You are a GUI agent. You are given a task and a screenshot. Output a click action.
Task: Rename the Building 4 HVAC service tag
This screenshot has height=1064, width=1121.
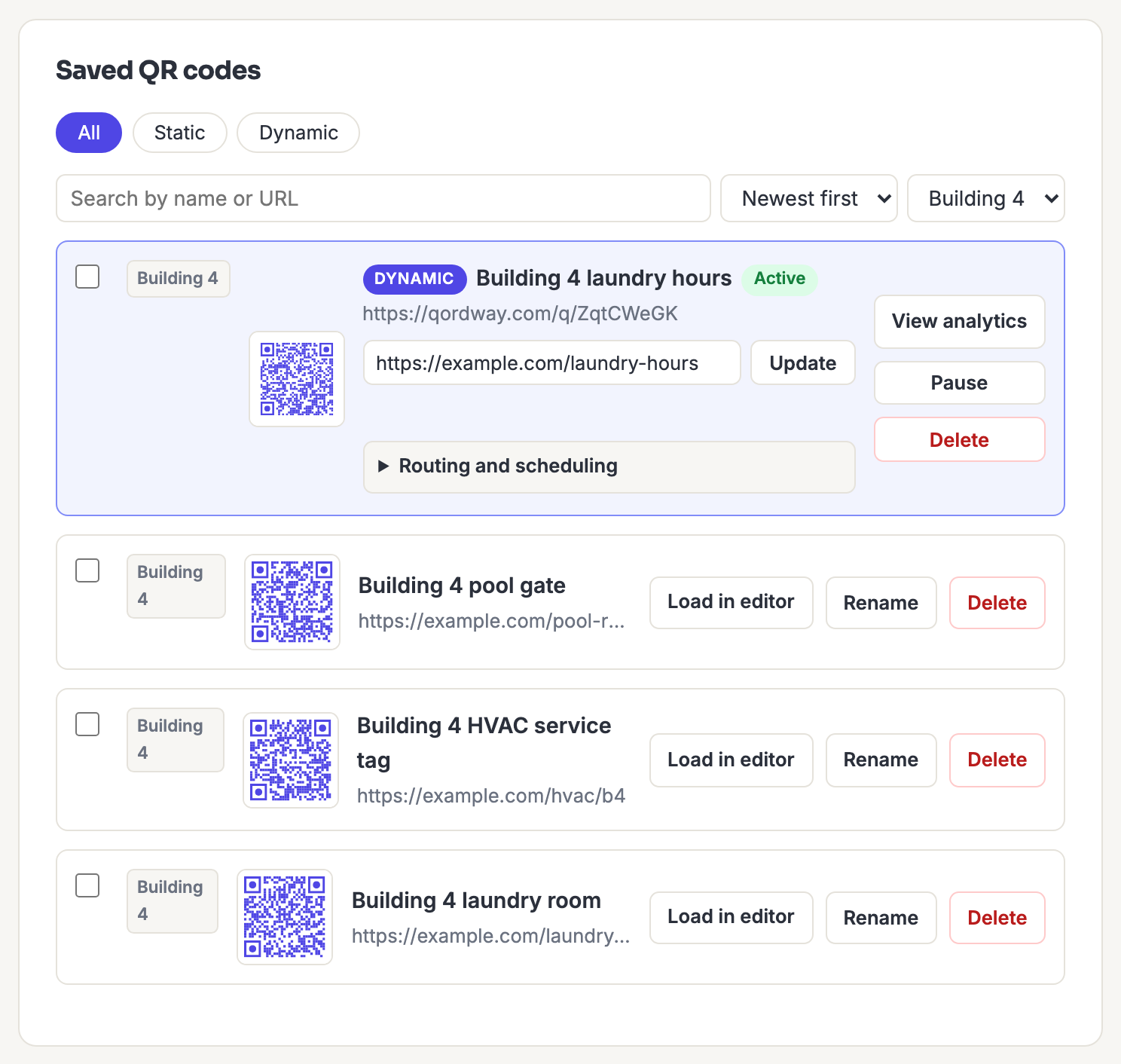click(x=881, y=760)
